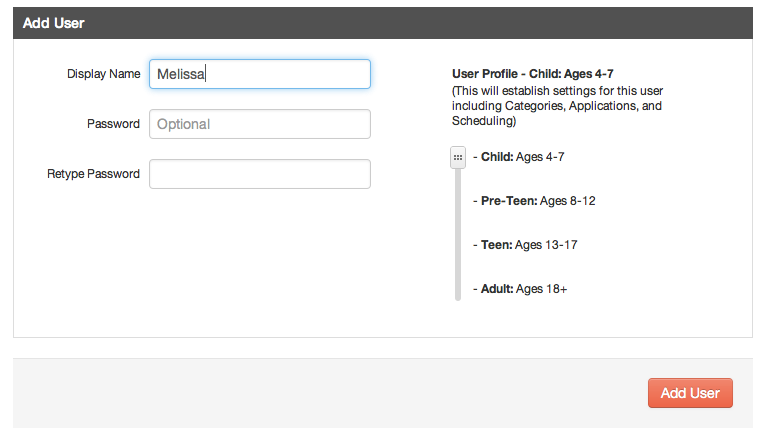Screen dimensions: 771x440
Task: Click the Retype Password label
Action: [x=93, y=174]
